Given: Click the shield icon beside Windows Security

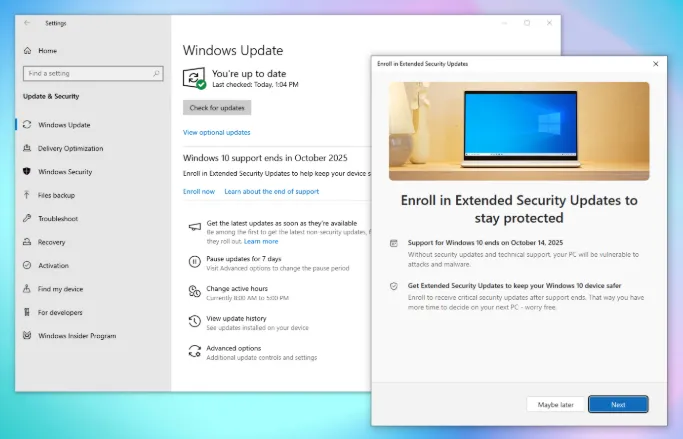Looking at the screenshot, I should coord(27,171).
